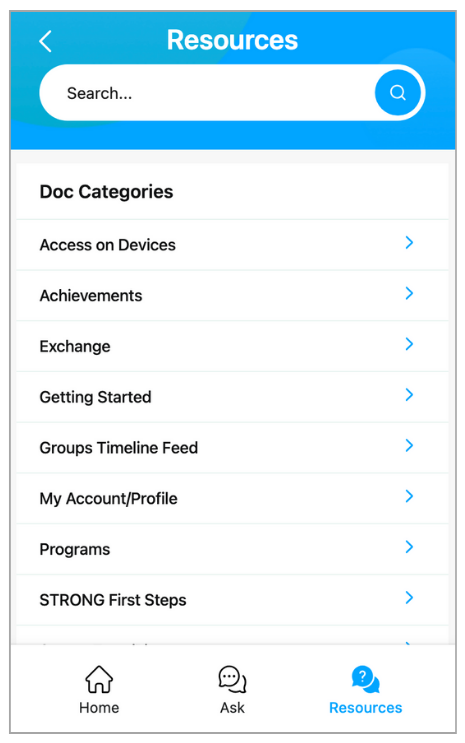The height and width of the screenshot is (743, 465).
Task: Open Programs chevron arrow
Action: [409, 547]
